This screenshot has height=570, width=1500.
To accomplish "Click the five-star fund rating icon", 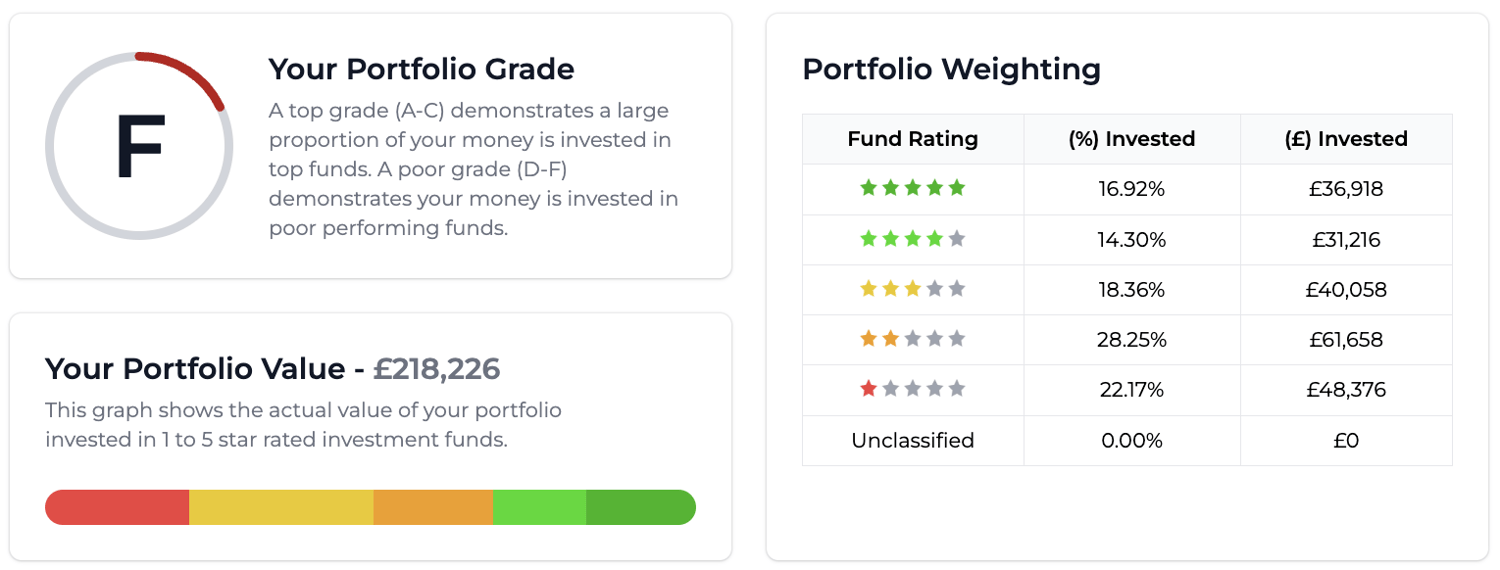I will click(x=912, y=188).
